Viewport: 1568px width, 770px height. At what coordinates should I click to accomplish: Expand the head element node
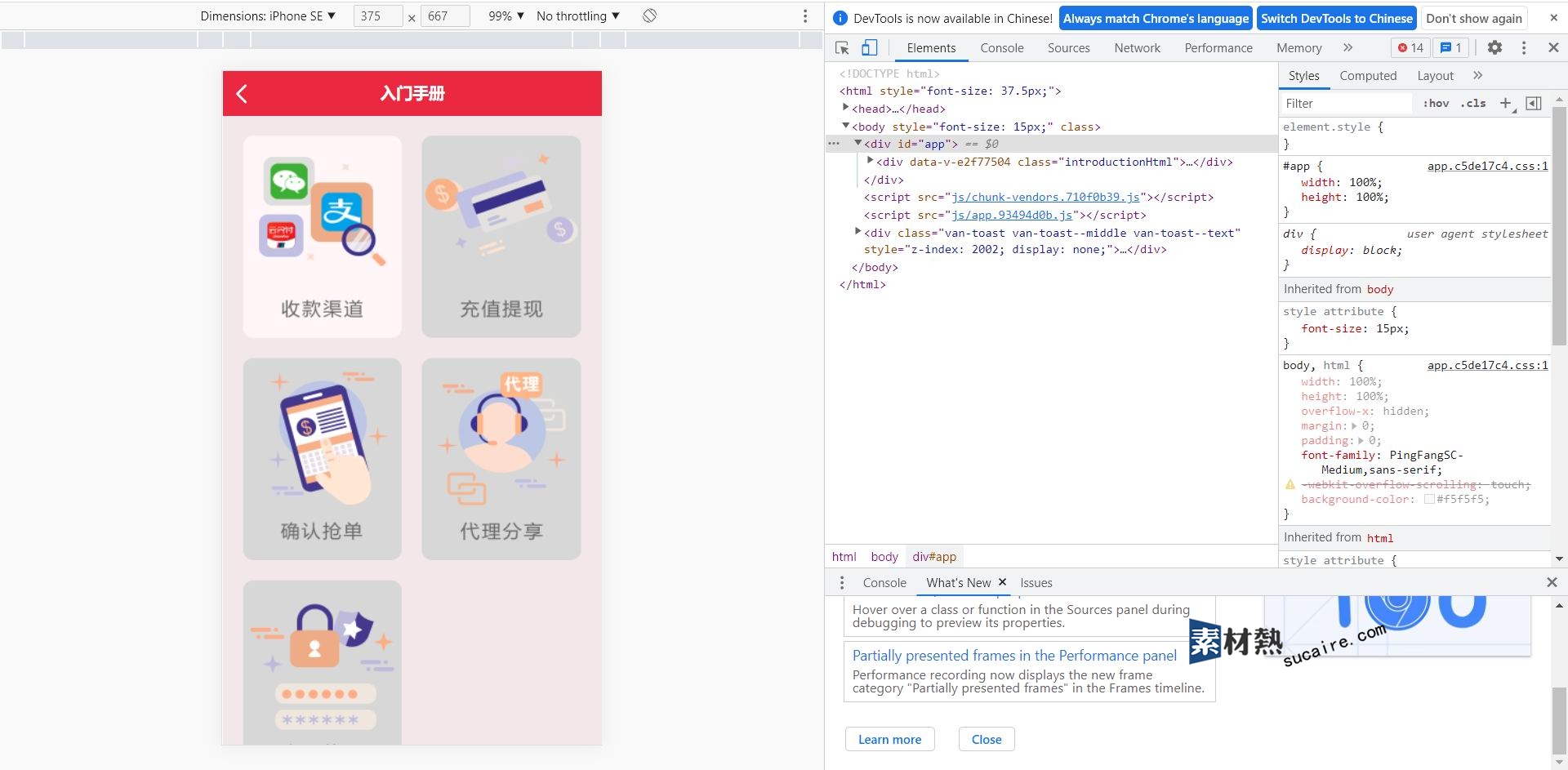coord(846,108)
